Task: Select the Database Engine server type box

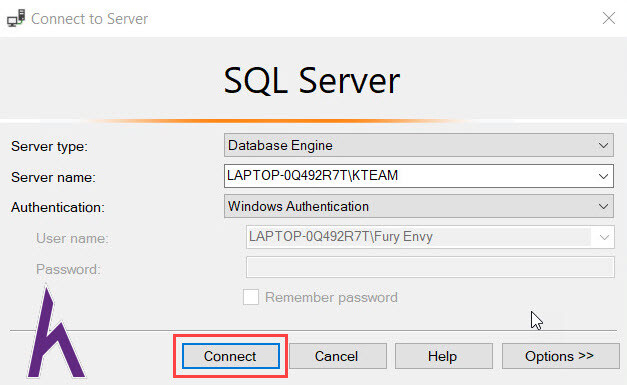Action: (x=419, y=145)
